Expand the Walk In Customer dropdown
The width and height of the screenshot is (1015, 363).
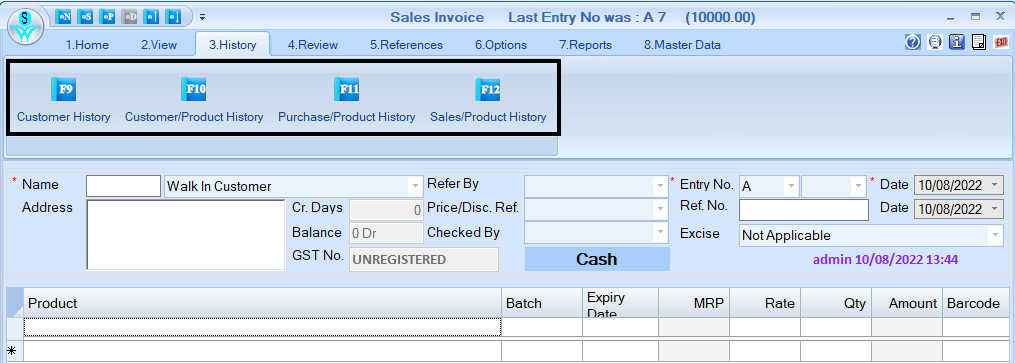(415, 186)
